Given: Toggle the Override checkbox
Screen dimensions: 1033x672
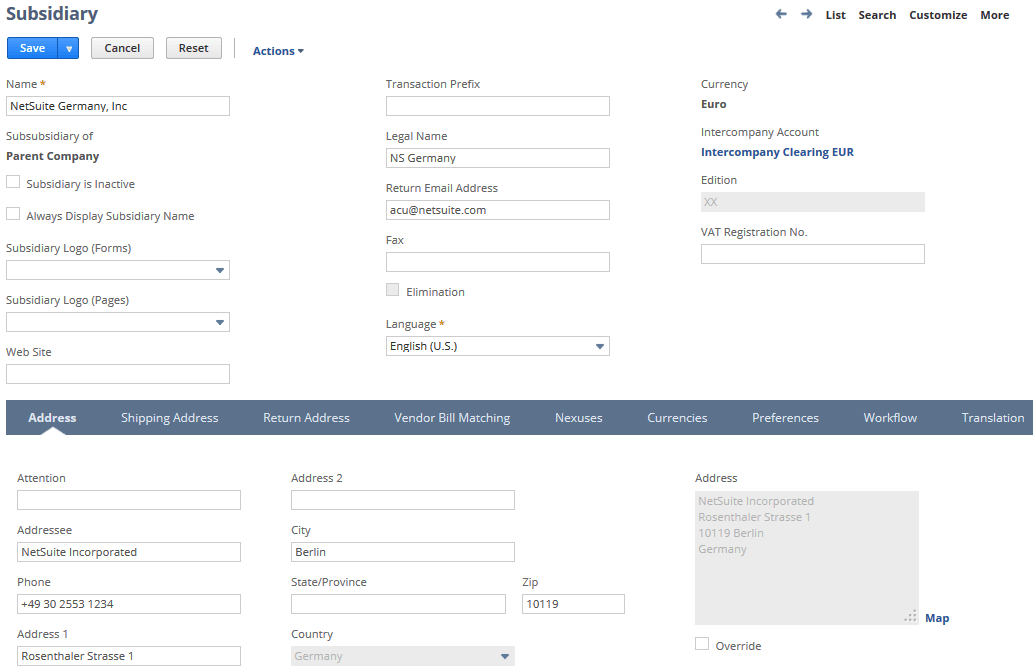Looking at the screenshot, I should [702, 644].
